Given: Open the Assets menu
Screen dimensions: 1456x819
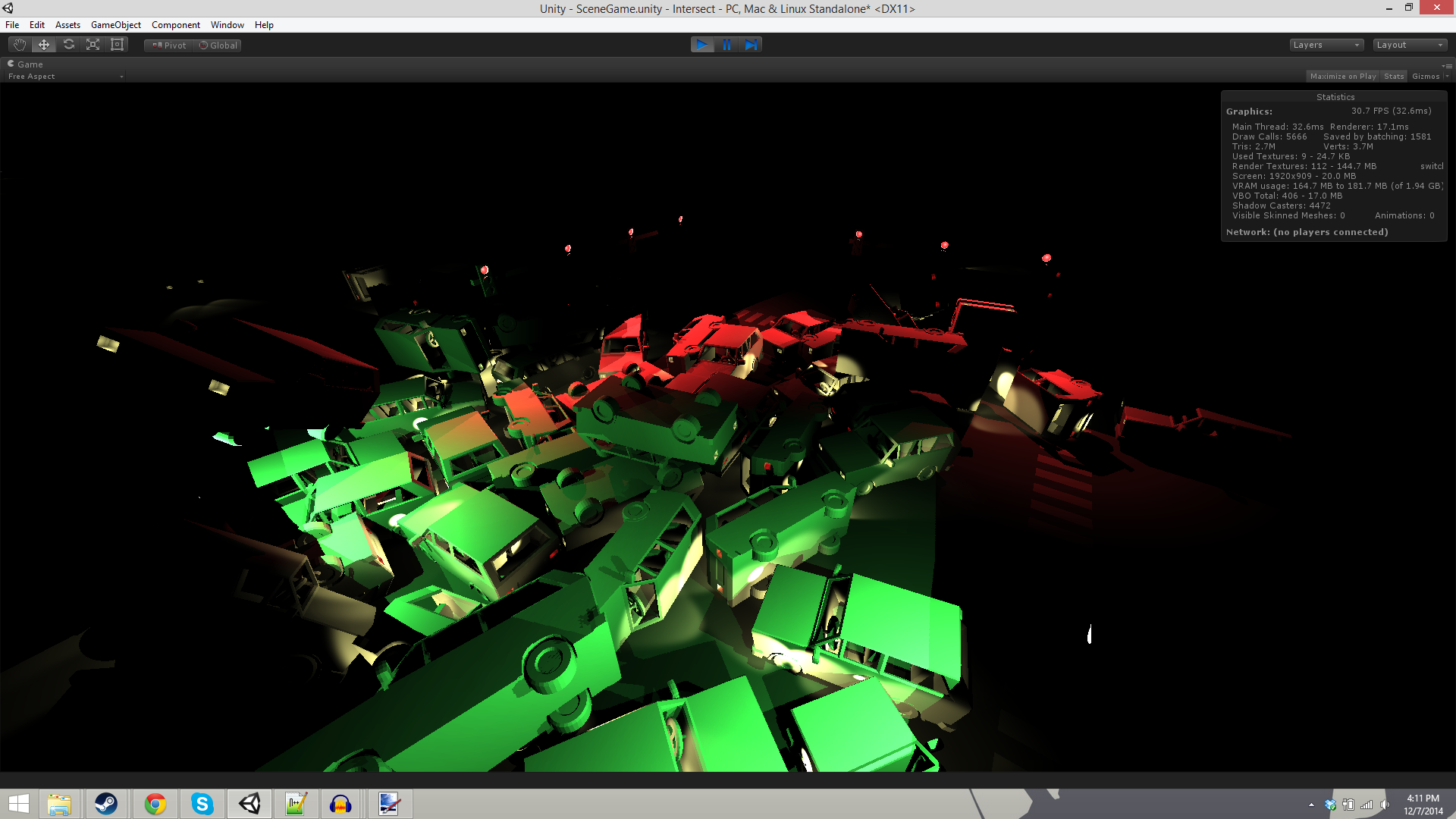Looking at the screenshot, I should tap(67, 25).
